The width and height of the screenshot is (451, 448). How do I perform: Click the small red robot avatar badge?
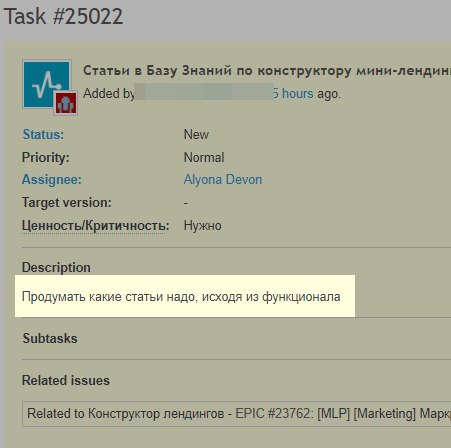click(66, 103)
